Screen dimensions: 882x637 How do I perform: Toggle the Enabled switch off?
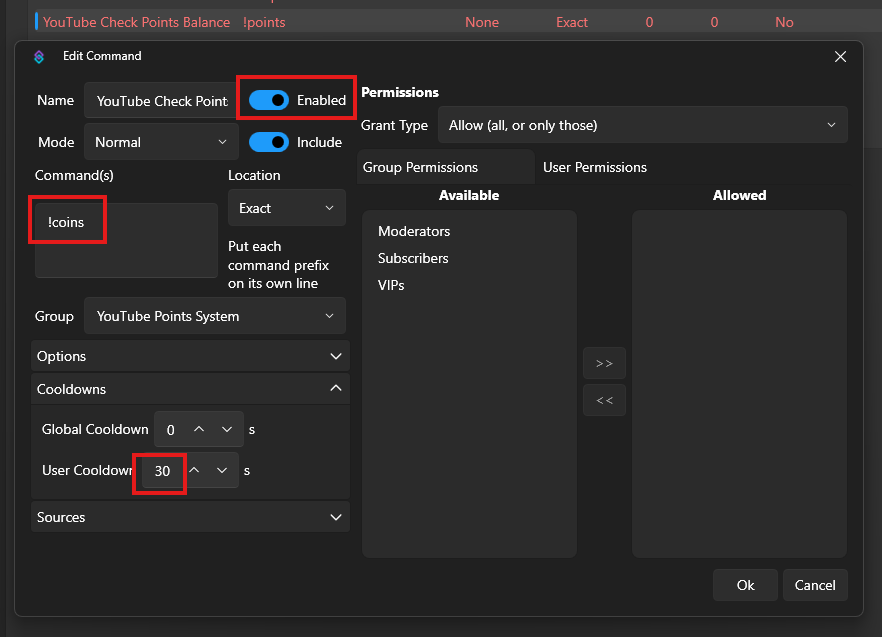point(269,100)
